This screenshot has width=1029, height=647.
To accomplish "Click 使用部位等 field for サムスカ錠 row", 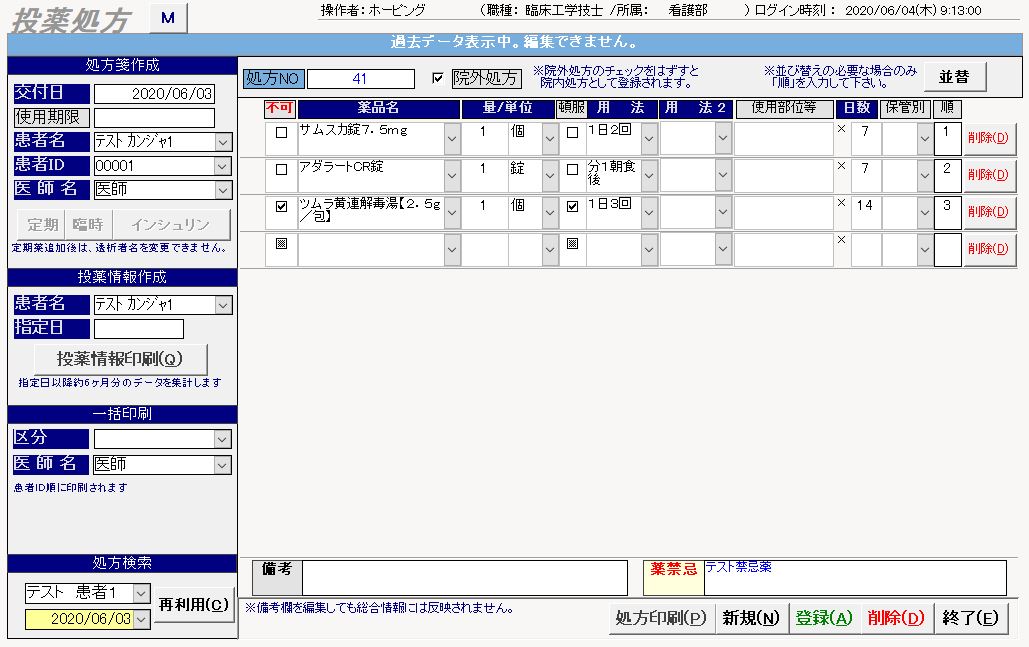I will (784, 138).
